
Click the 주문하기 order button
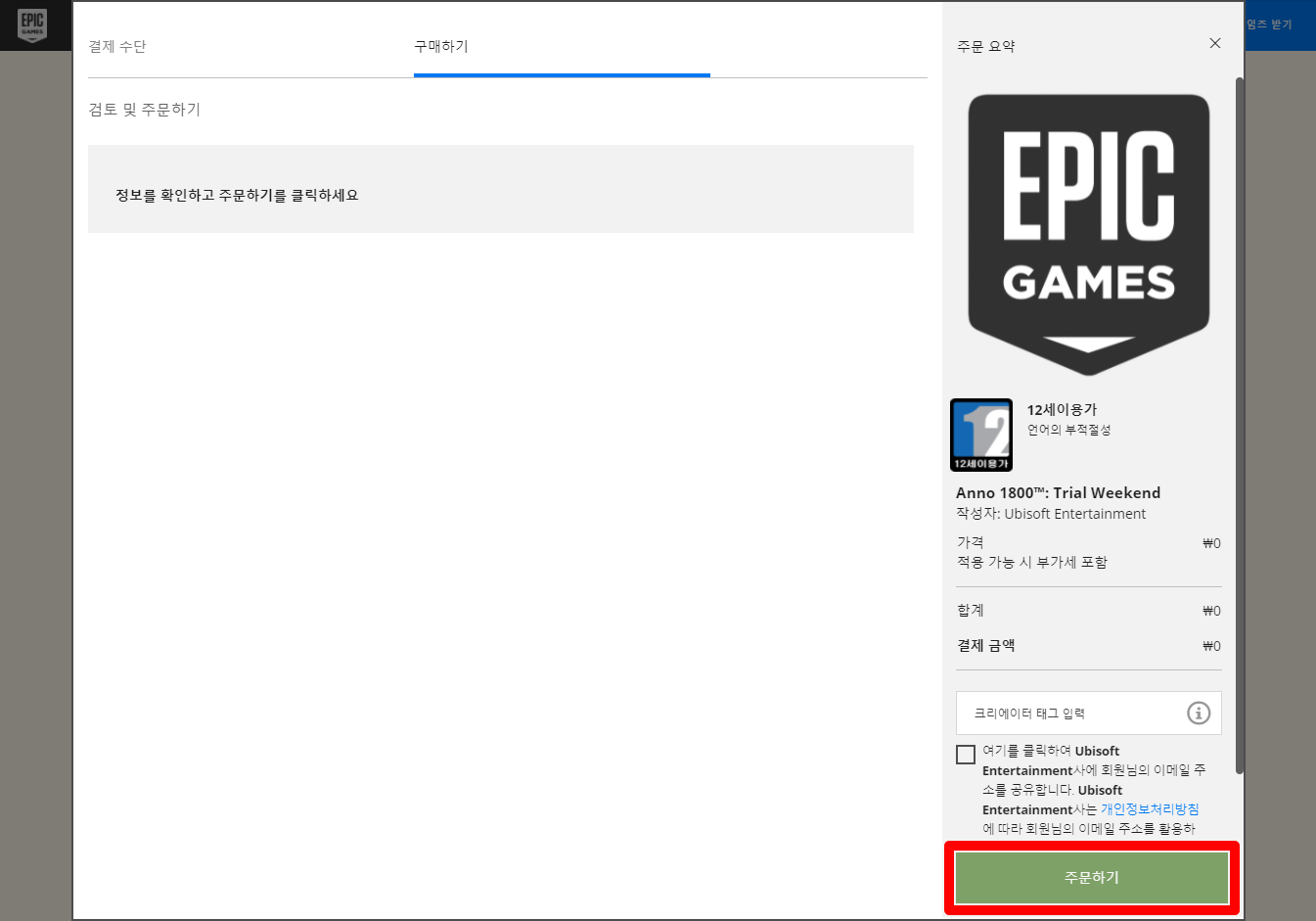[x=1091, y=878]
